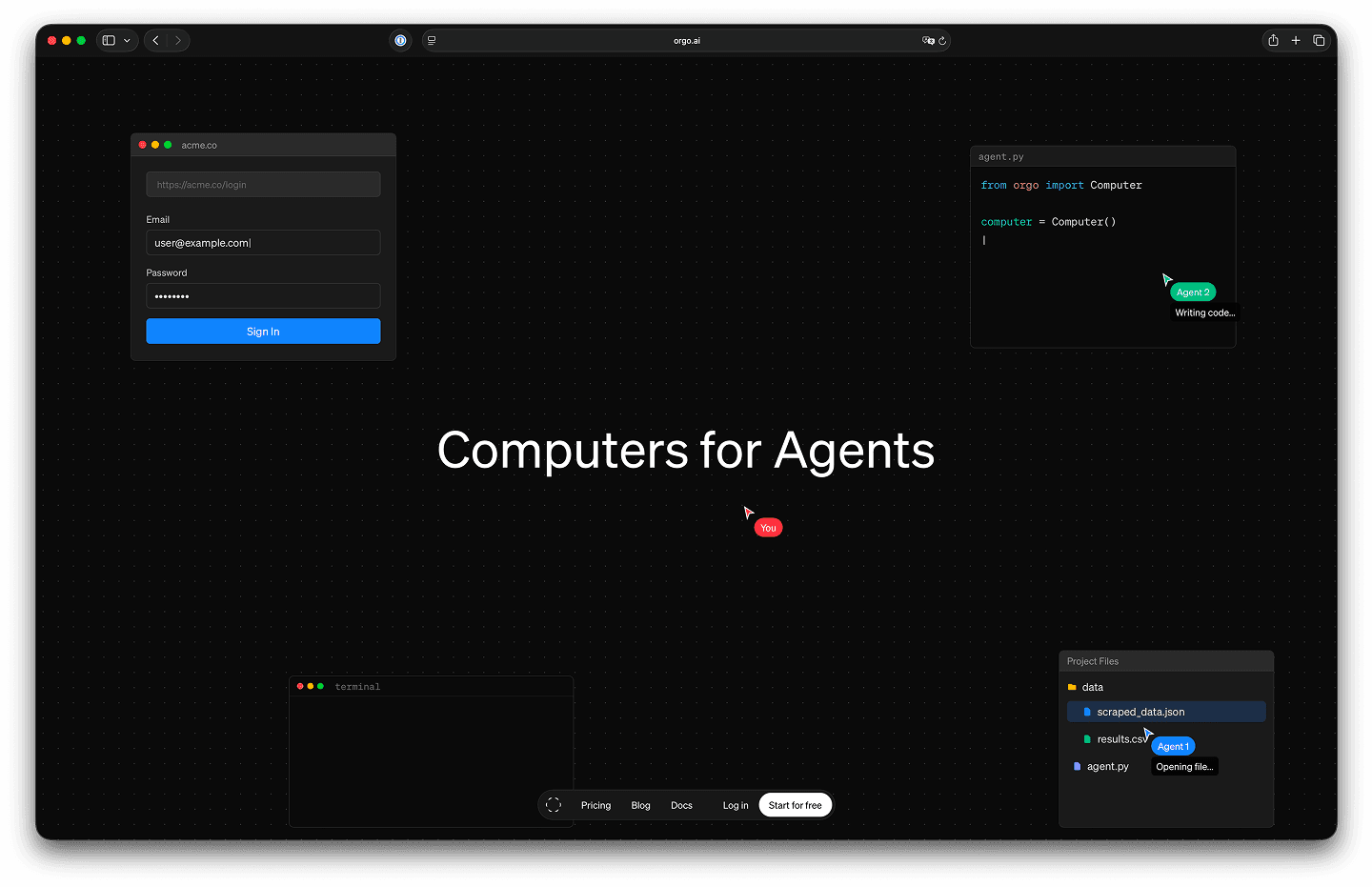Open the Pricing nav item

point(595,805)
